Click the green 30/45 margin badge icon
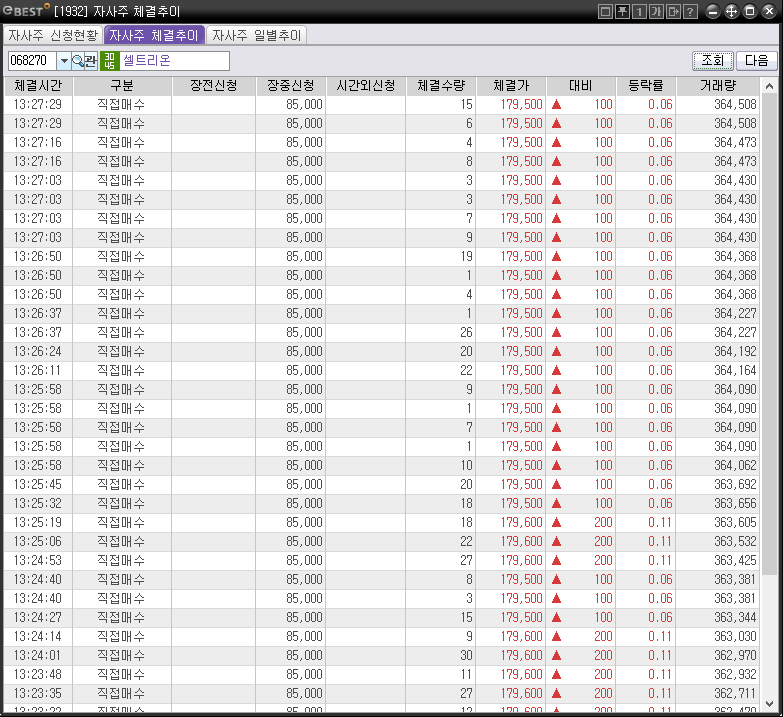Image resolution: width=783 pixels, height=717 pixels. 109,61
